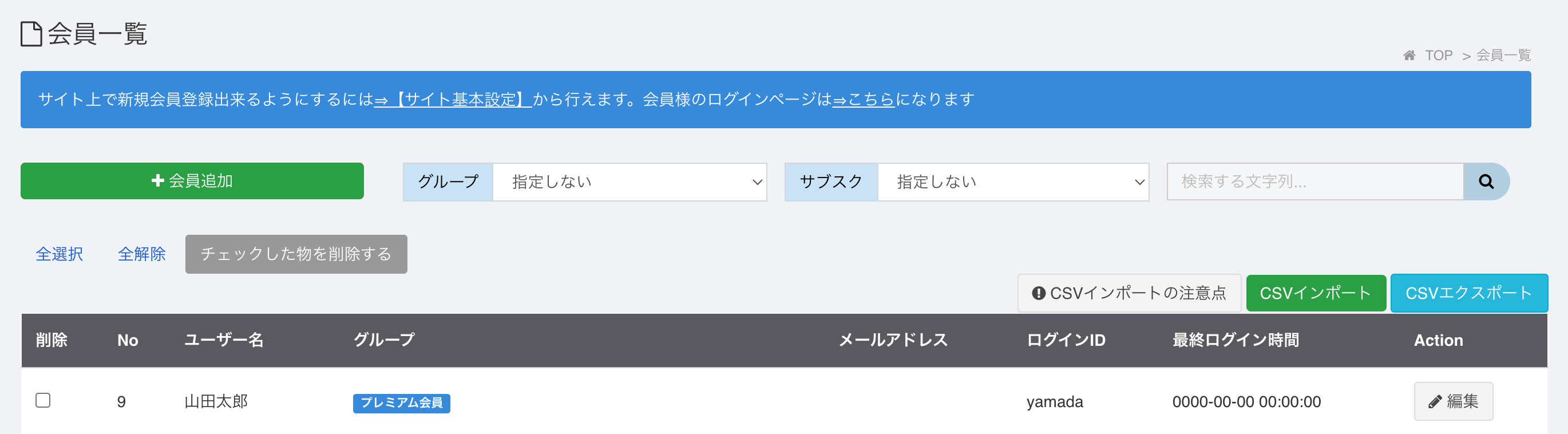Viewport: 1568px width, 434px height.
Task: Open the グループ filter dropdown
Action: click(629, 182)
